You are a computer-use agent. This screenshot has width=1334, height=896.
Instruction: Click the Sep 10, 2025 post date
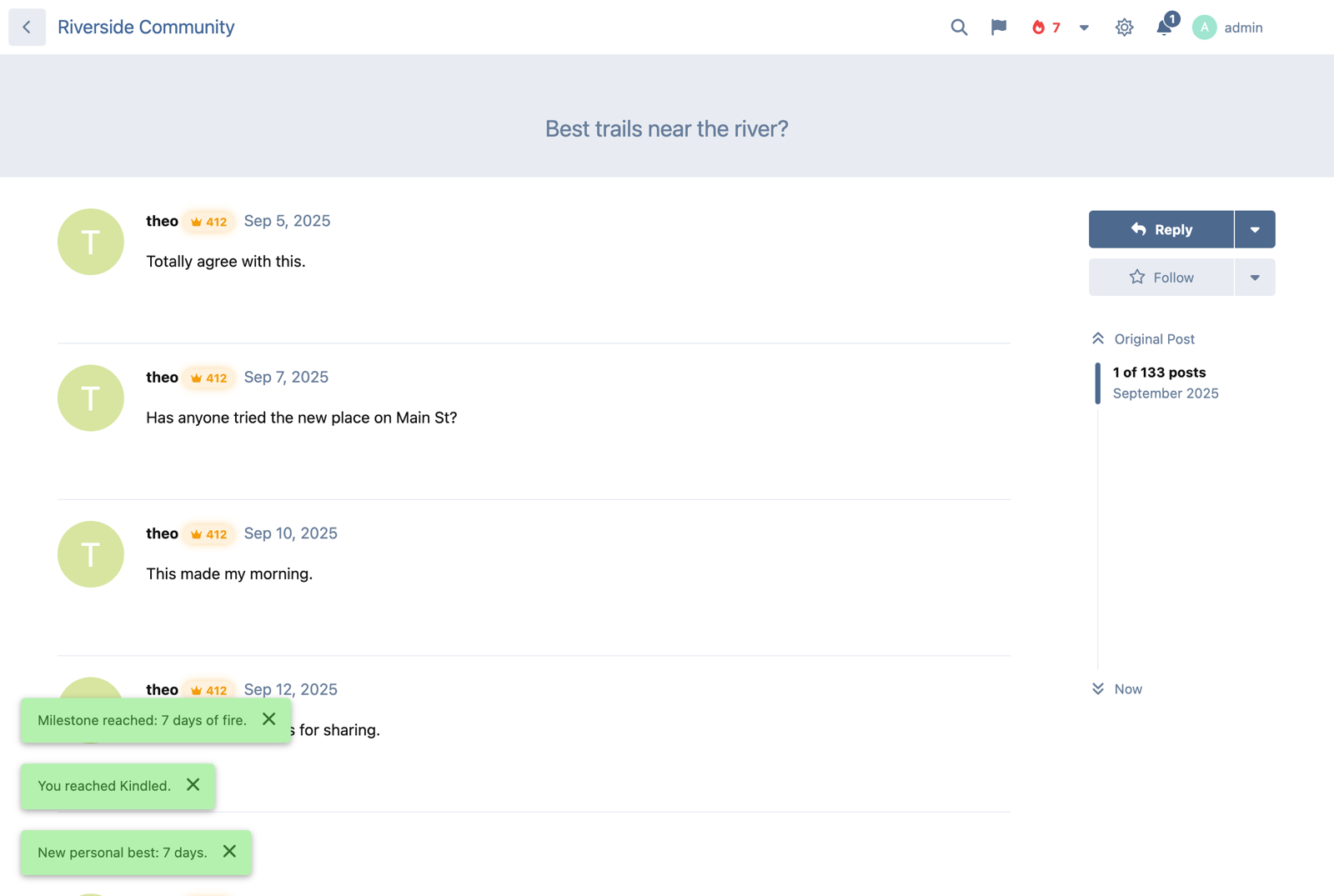click(x=290, y=533)
